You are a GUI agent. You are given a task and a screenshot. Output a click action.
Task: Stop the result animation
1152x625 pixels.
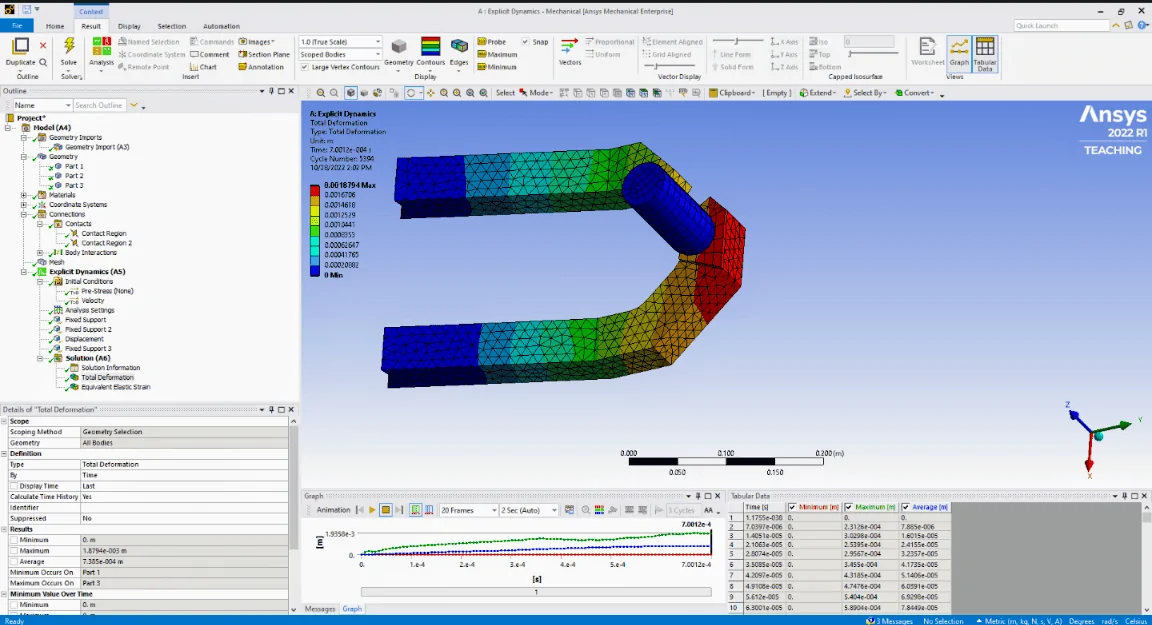coord(385,510)
